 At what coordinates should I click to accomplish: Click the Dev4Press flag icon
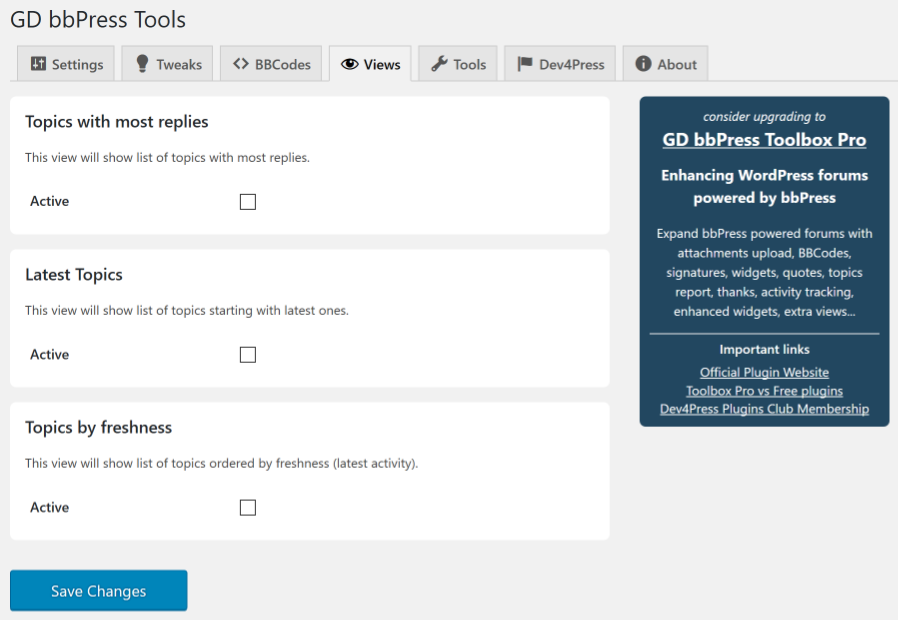coord(525,64)
